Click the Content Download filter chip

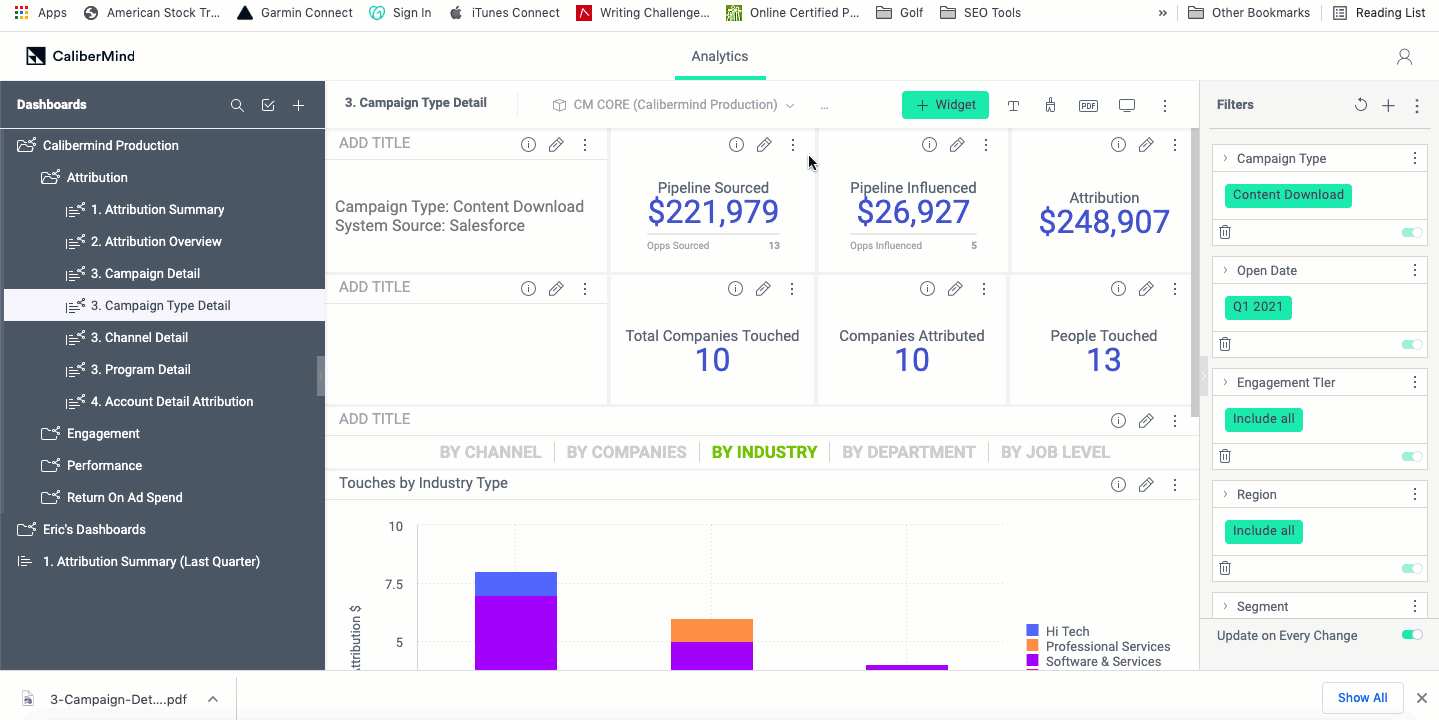[x=1288, y=195]
